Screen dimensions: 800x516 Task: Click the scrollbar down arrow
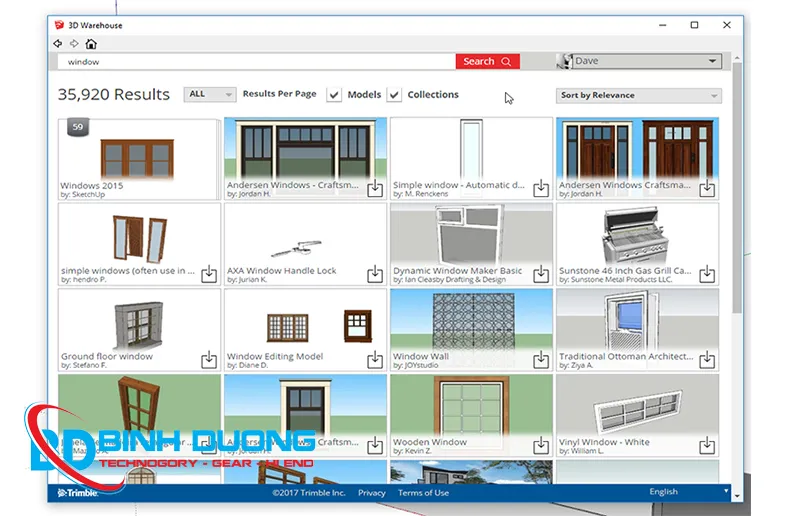[737, 496]
